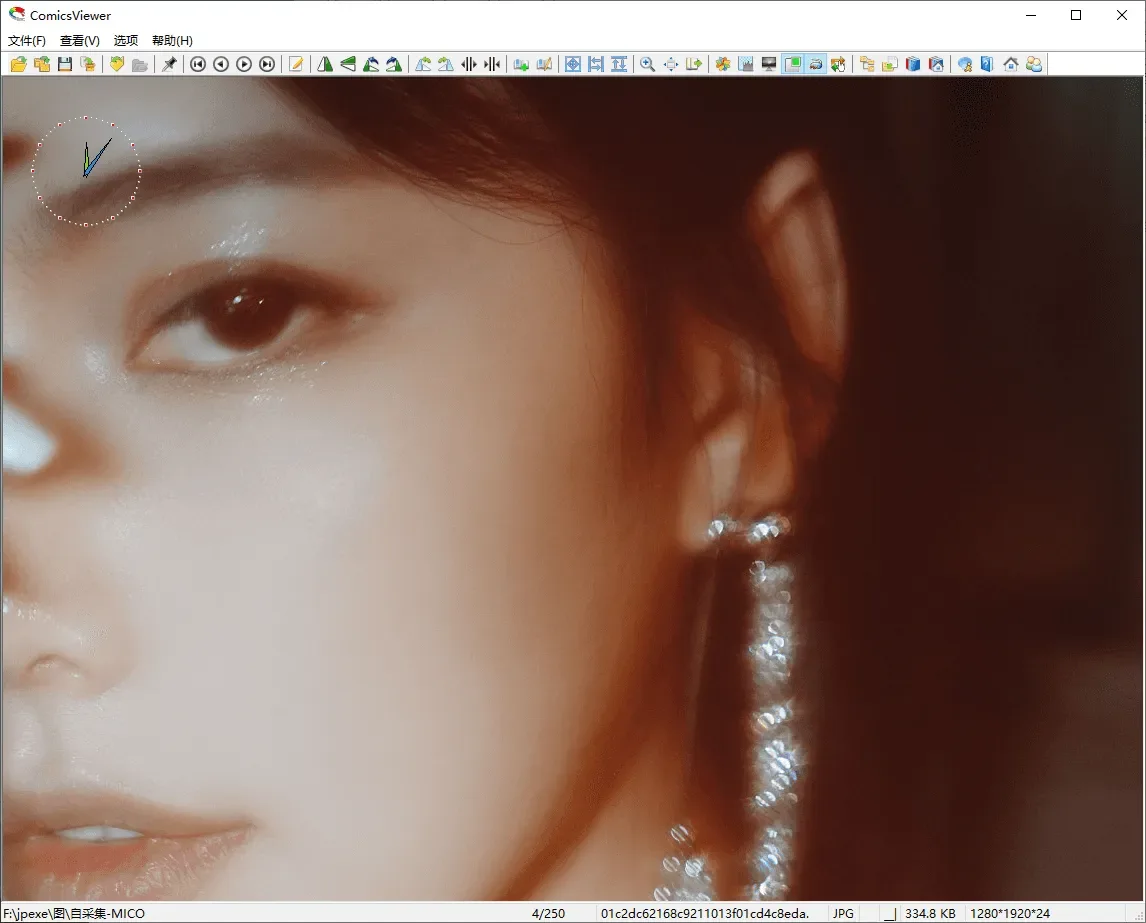This screenshot has height=923, width=1146.
Task: Click the fit-to-width arrows icon
Action: pos(596,64)
